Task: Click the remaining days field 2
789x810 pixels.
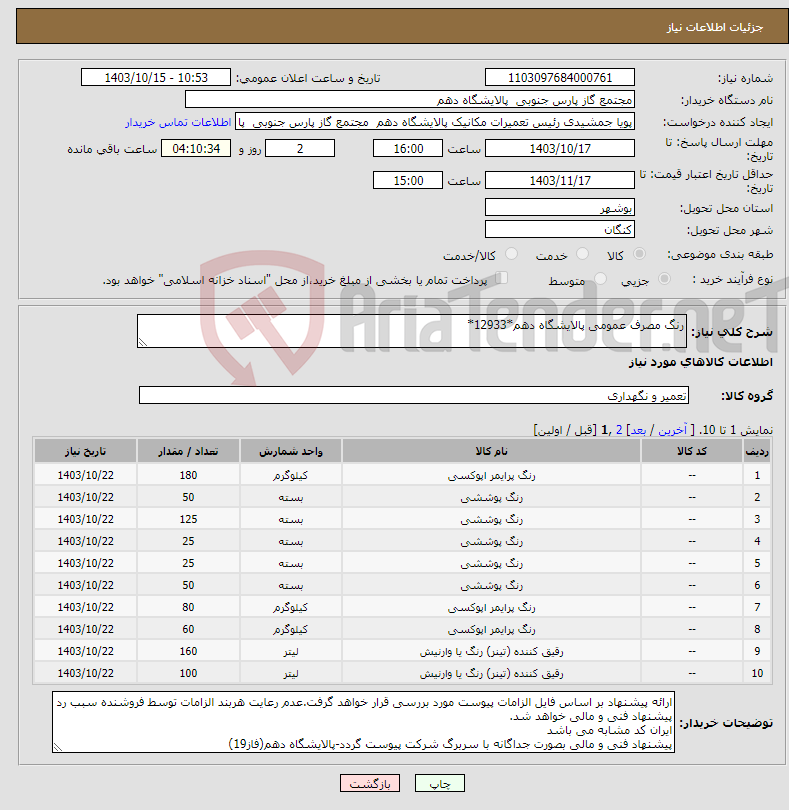Action: tap(300, 149)
